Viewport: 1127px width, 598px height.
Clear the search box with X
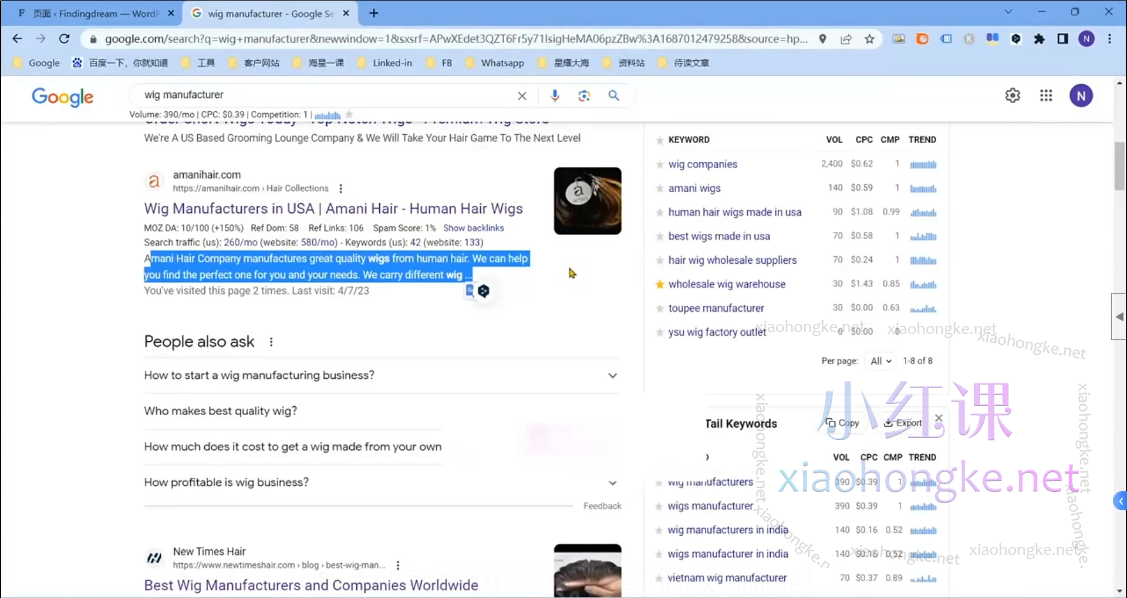coord(522,96)
